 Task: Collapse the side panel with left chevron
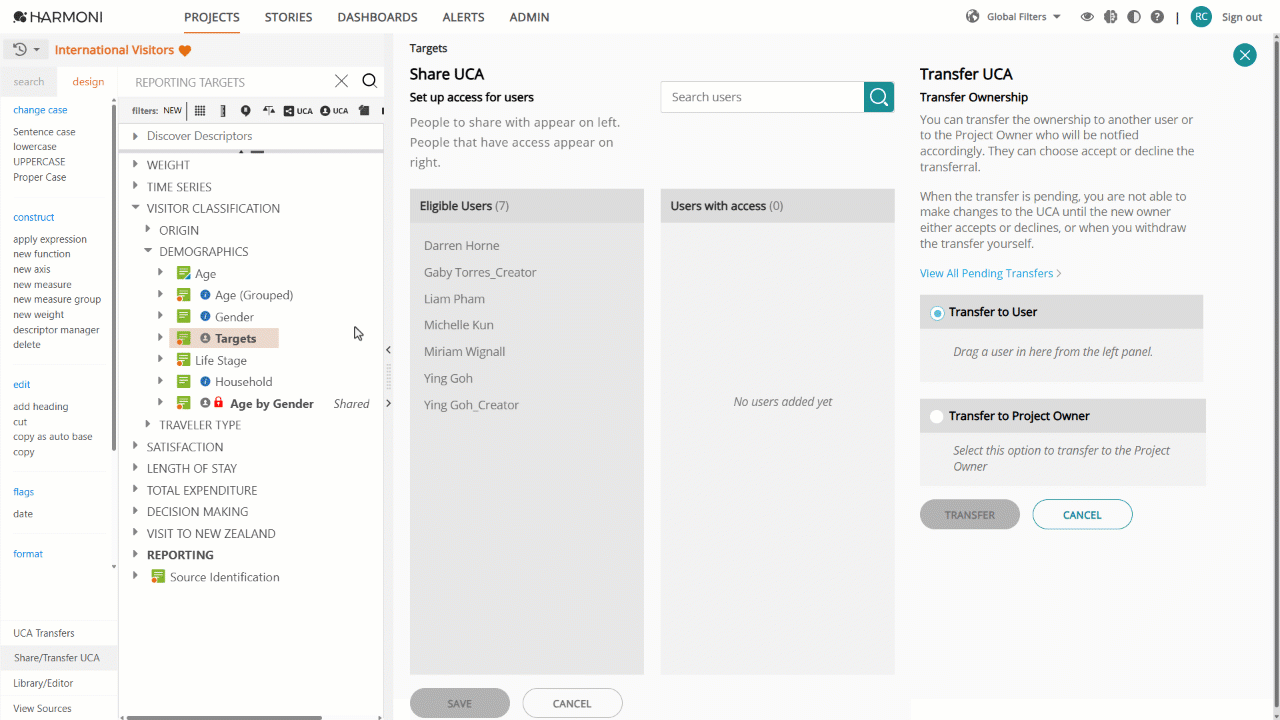click(x=388, y=350)
